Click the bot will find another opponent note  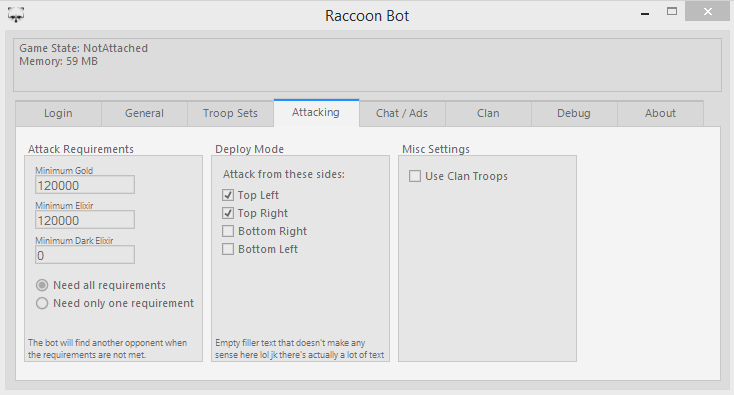click(107, 349)
